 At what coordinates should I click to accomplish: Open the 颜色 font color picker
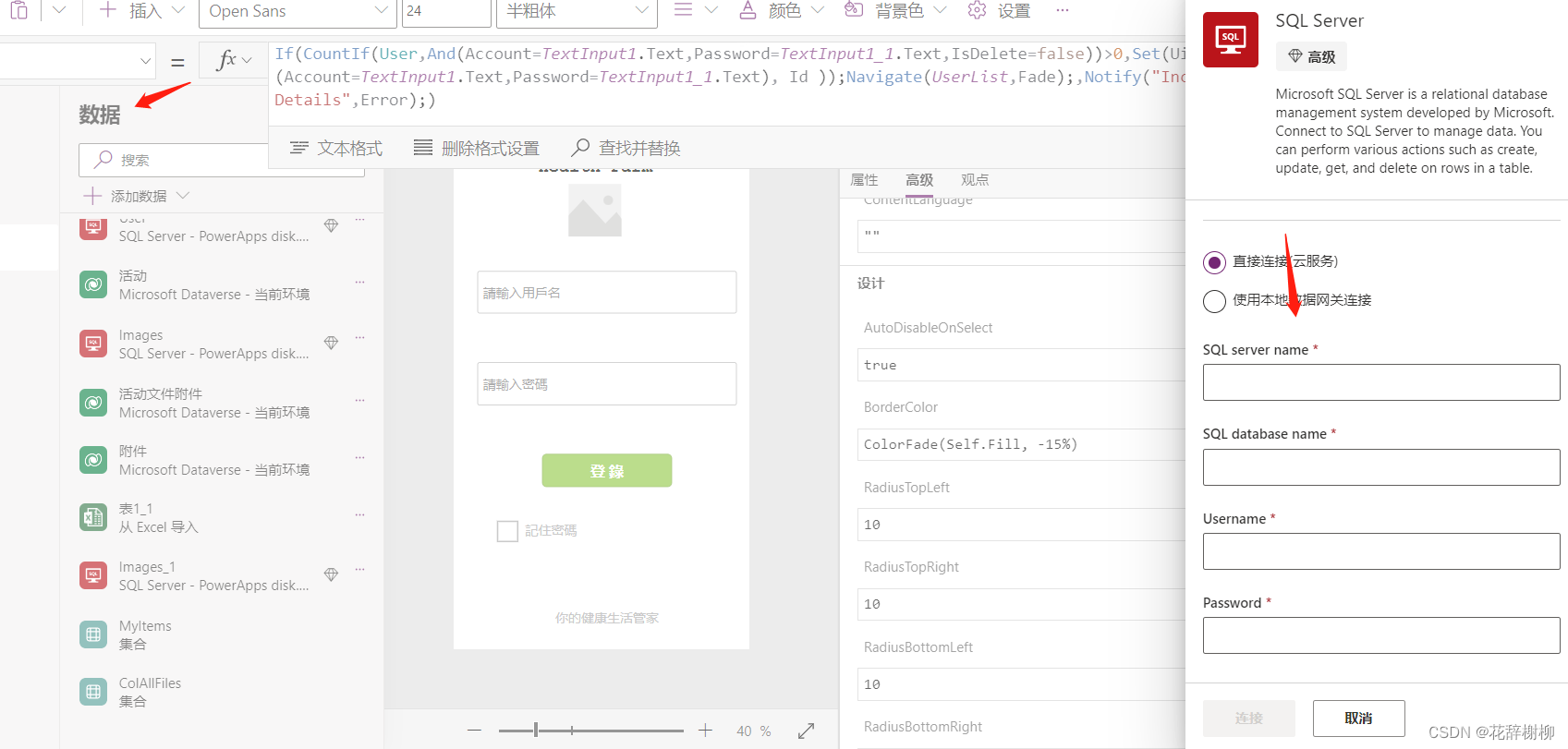coord(782,10)
